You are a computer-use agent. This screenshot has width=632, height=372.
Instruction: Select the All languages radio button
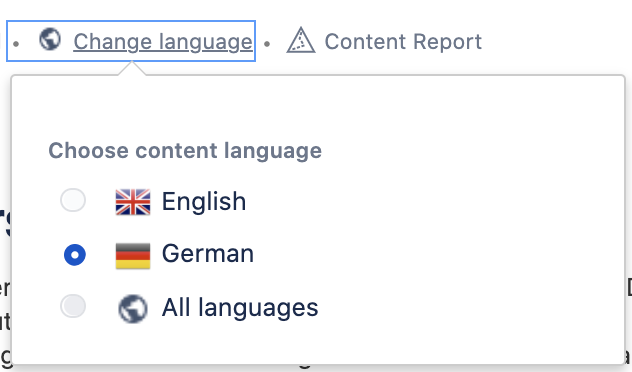pyautogui.click(x=73, y=306)
